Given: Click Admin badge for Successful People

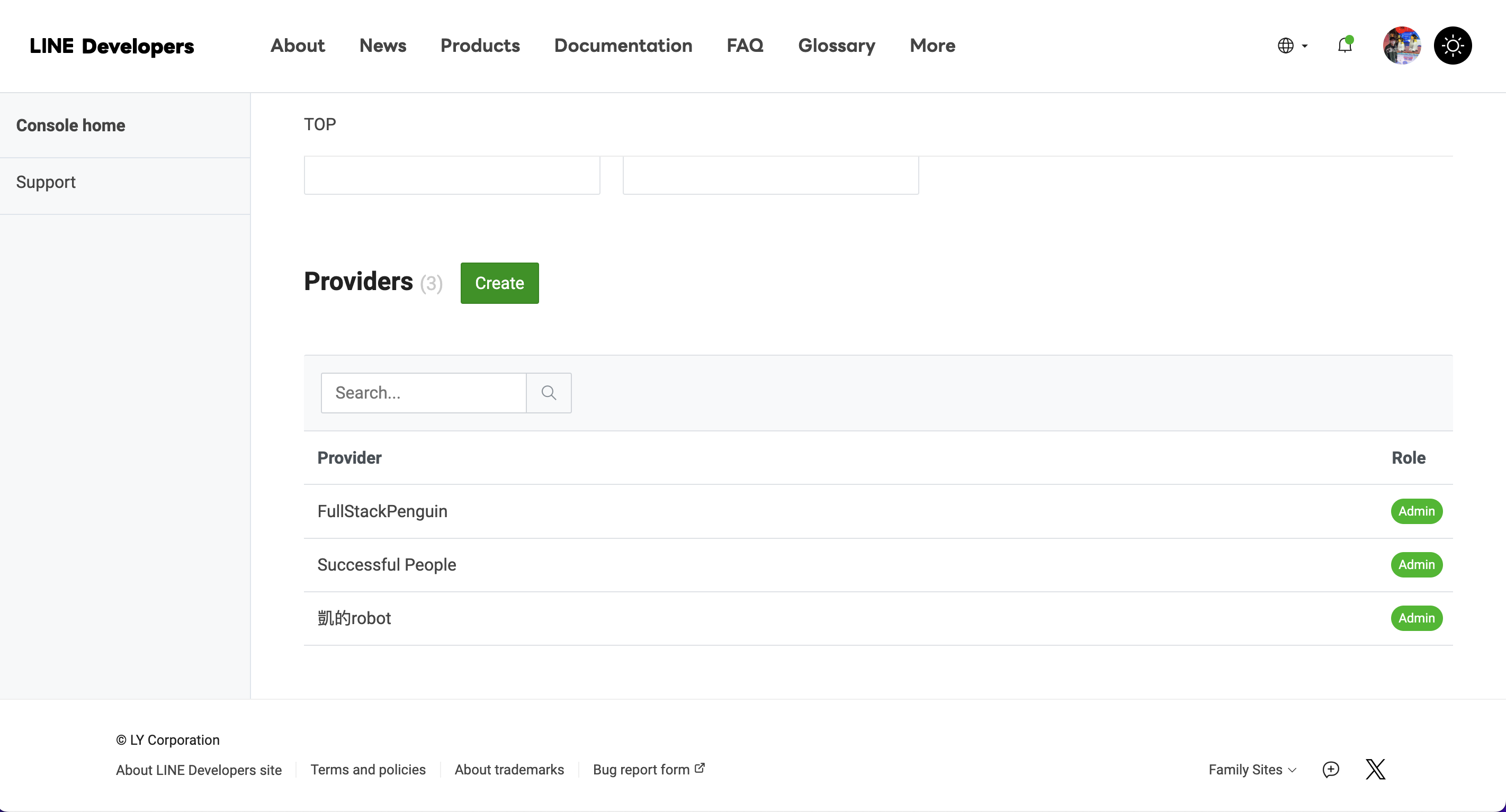Looking at the screenshot, I should click(x=1416, y=565).
